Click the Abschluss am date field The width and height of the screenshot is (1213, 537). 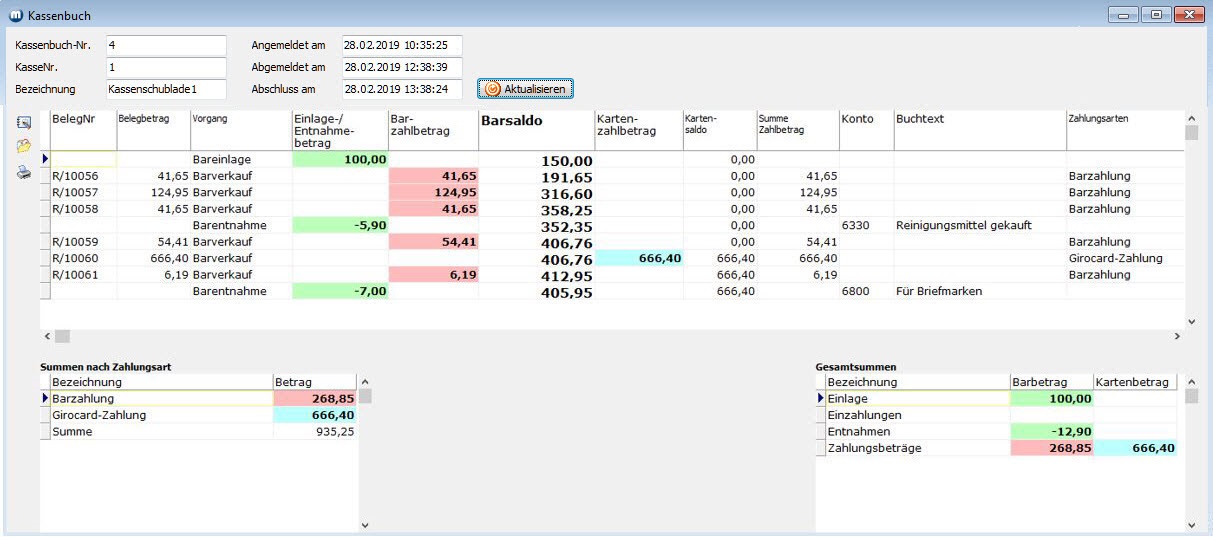(x=401, y=89)
